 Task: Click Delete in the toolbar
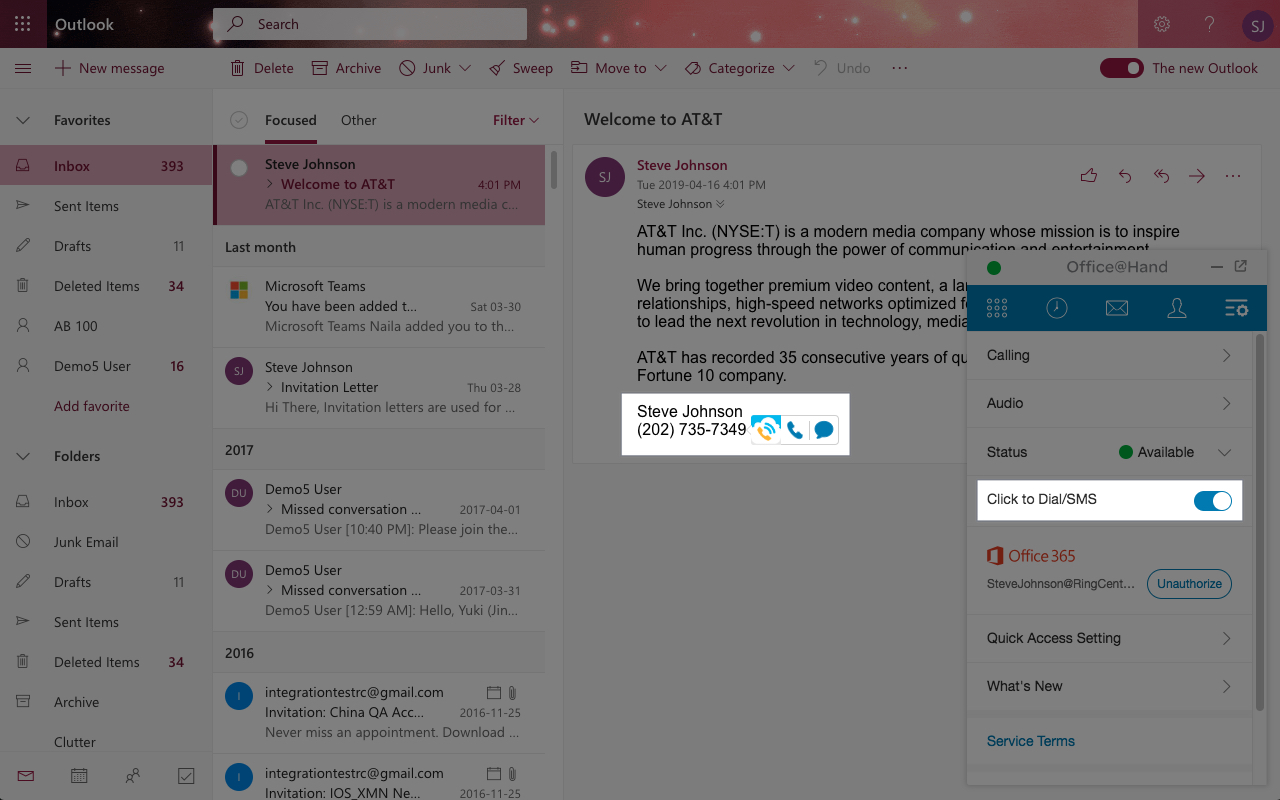pyautogui.click(x=262, y=68)
